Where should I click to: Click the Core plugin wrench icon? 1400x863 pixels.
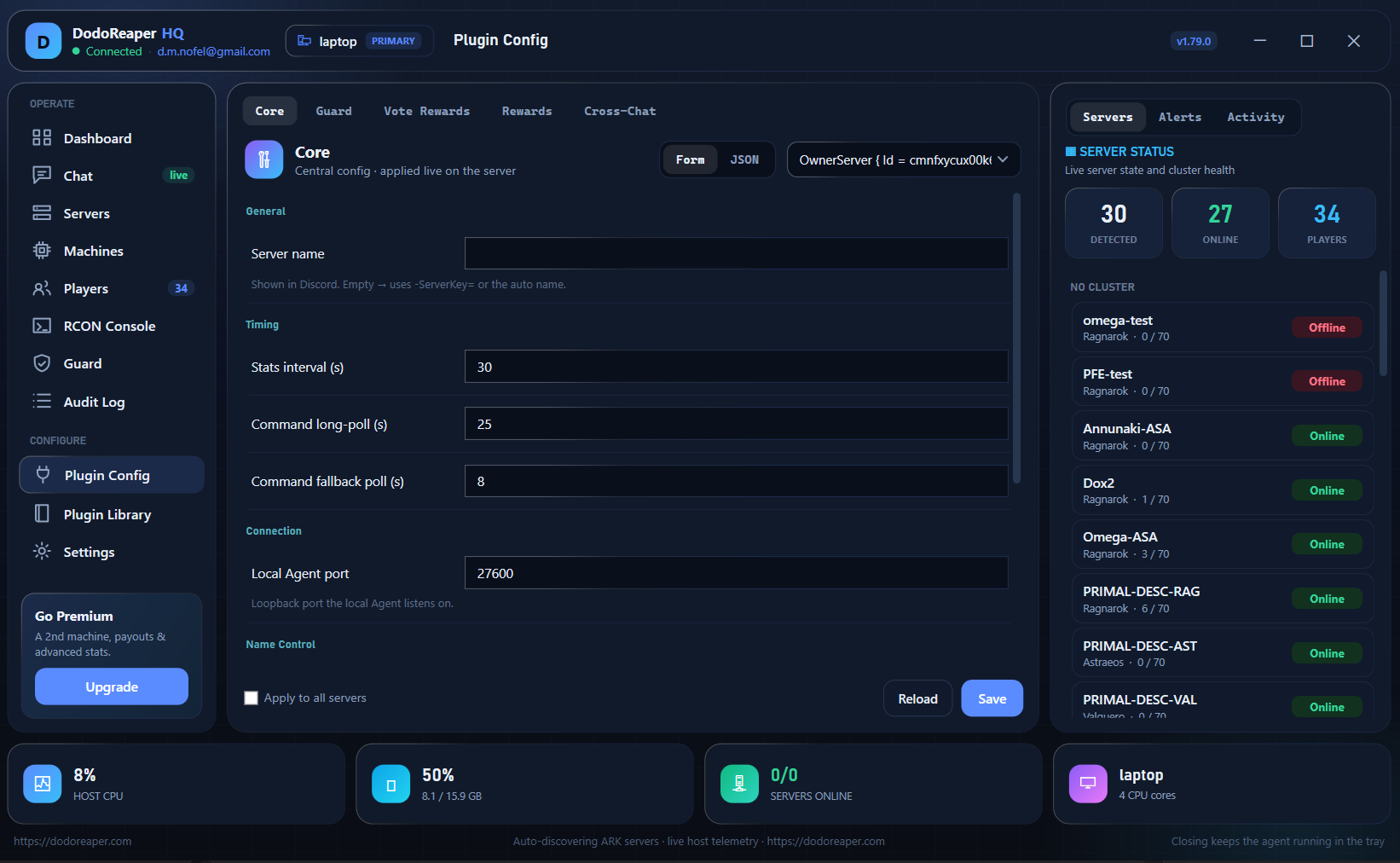pos(264,159)
